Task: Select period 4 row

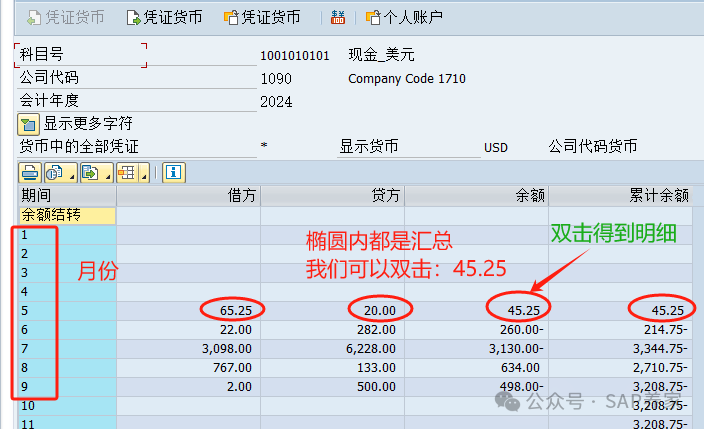Action: click(67, 292)
